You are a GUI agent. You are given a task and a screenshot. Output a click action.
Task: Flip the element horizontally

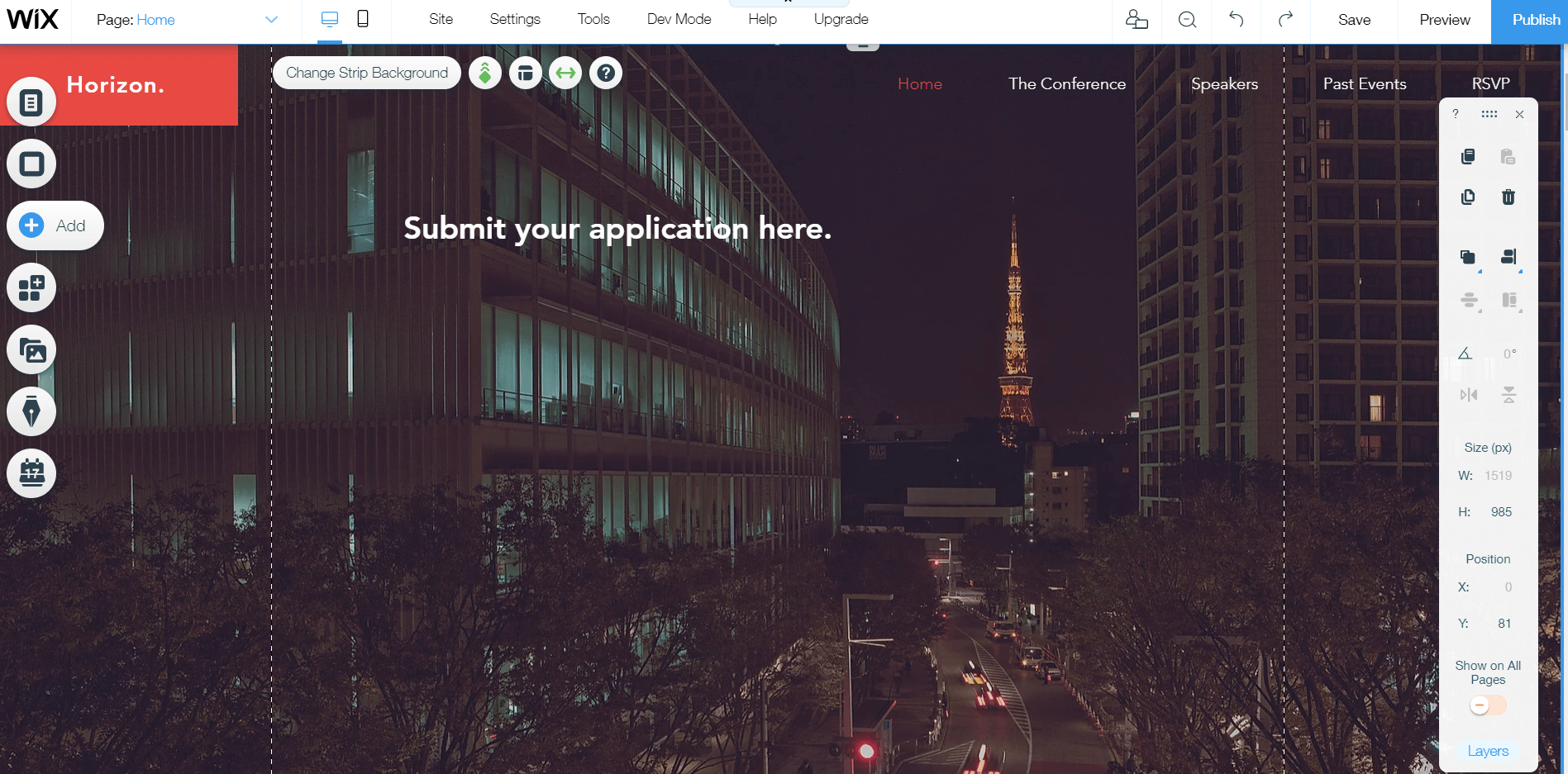(1468, 395)
